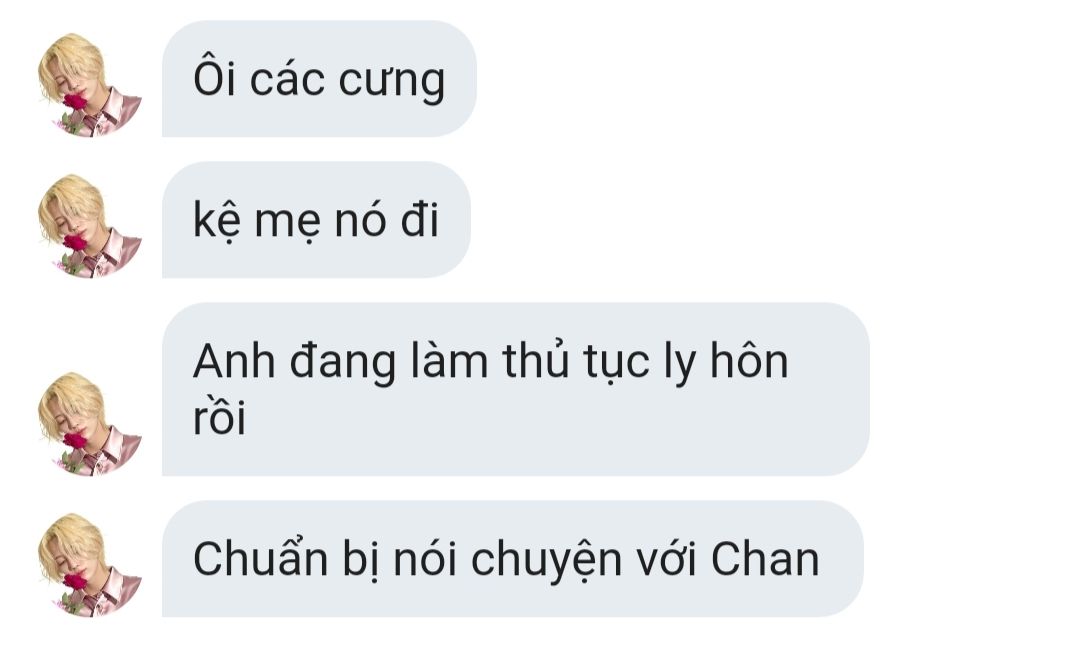Click the word 'cưng' in first message

pyautogui.click(x=391, y=83)
